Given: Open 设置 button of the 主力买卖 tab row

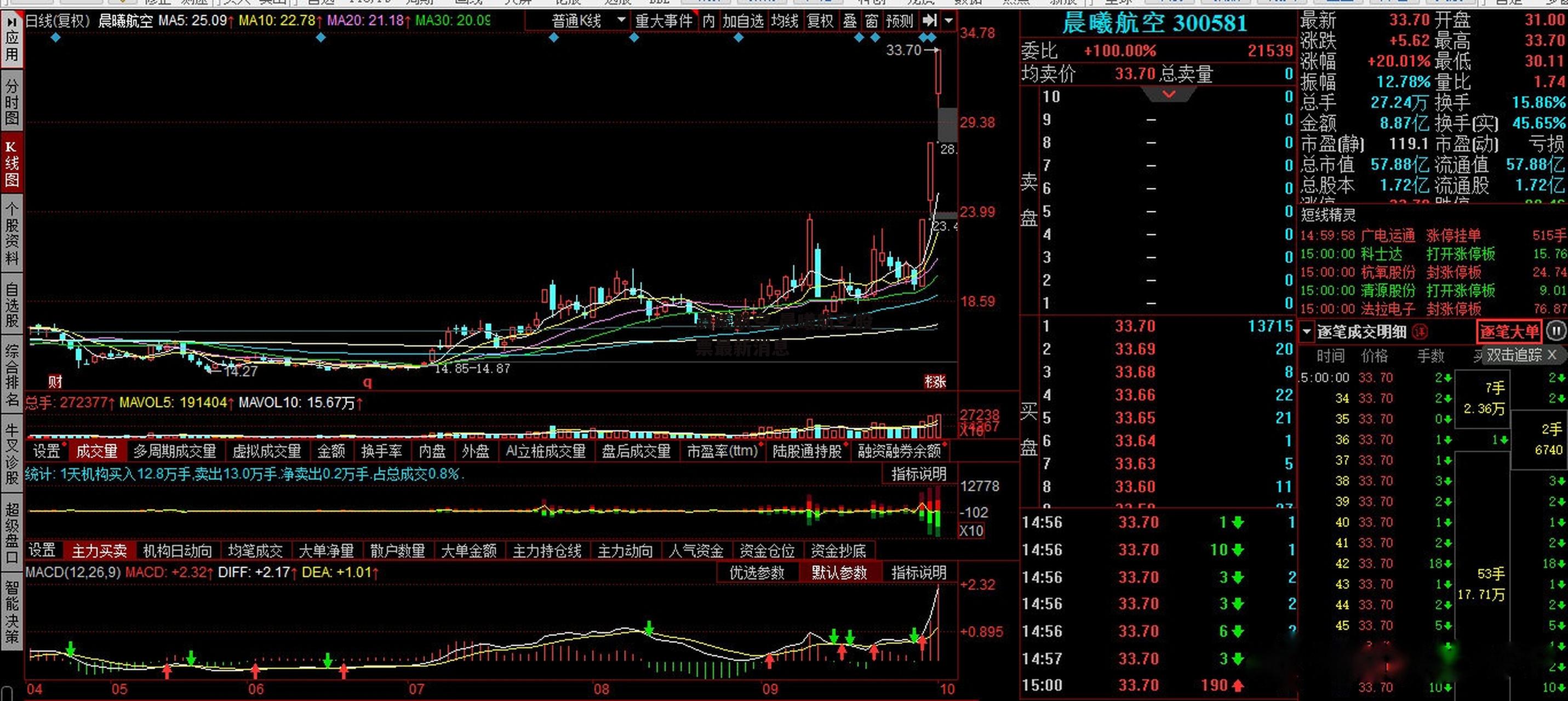Looking at the screenshot, I should (42, 551).
